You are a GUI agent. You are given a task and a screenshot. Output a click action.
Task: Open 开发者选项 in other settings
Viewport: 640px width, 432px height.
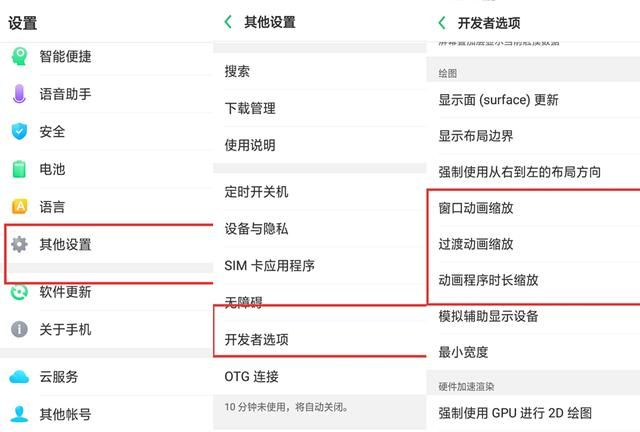coord(257,340)
